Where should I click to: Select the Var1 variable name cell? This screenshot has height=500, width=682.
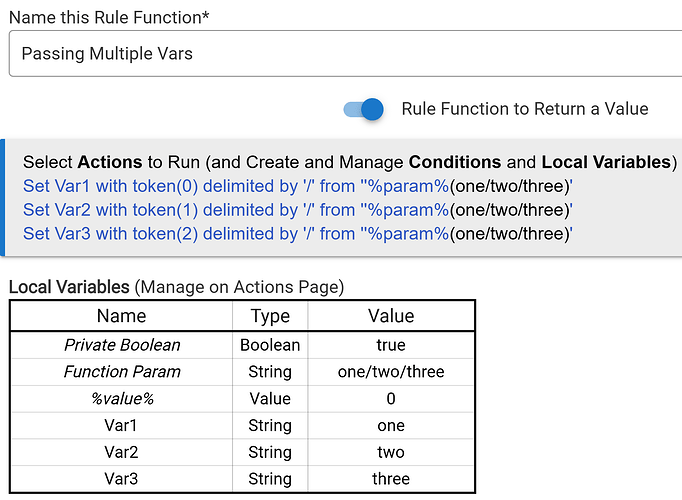(x=122, y=425)
